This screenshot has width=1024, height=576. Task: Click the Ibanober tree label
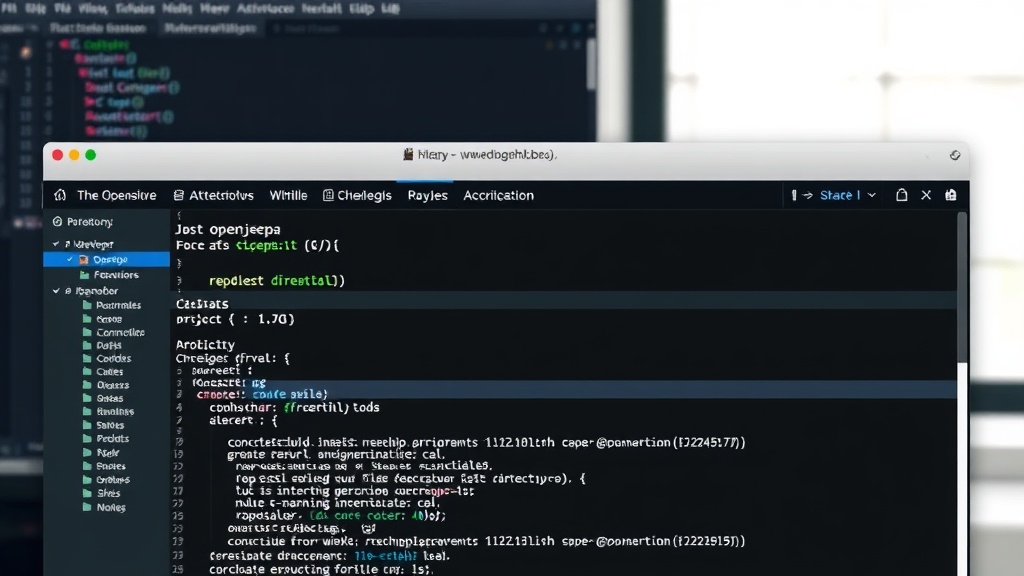click(97, 291)
